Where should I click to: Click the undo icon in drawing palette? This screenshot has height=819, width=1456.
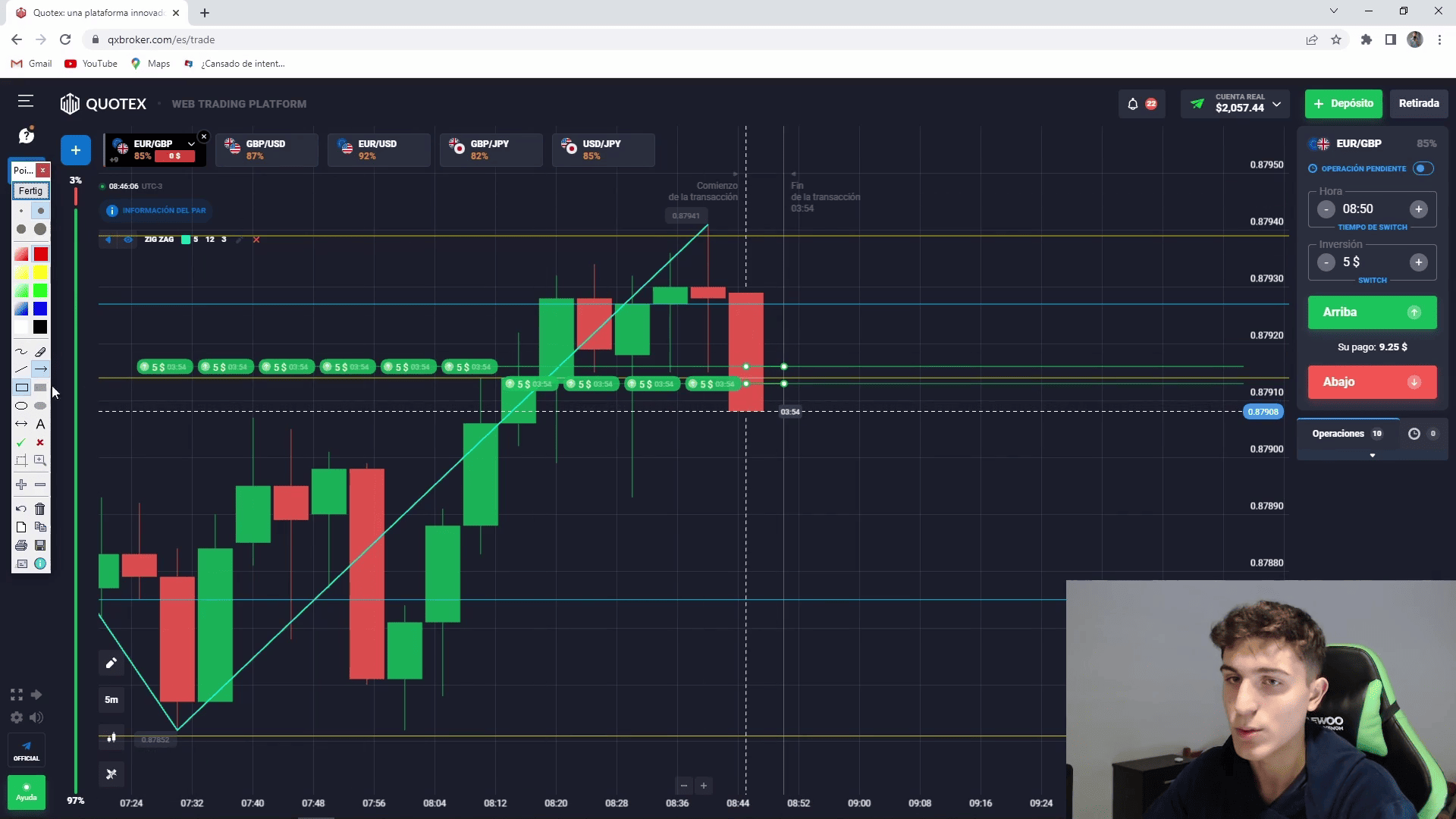point(21,509)
